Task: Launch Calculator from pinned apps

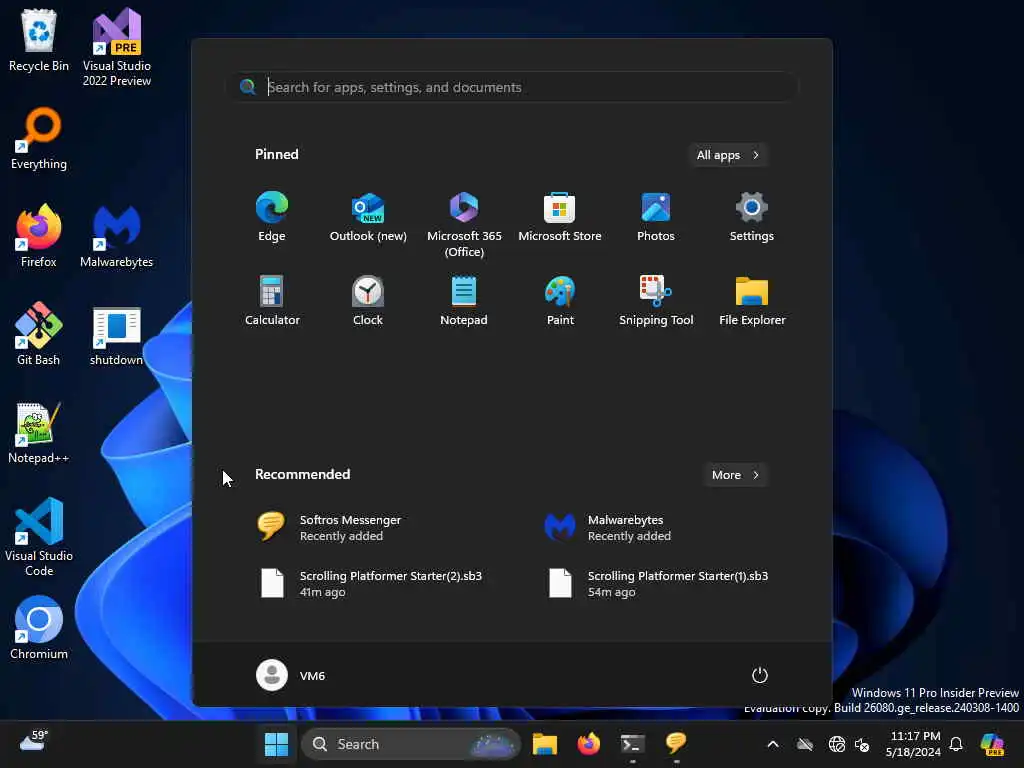Action: click(272, 300)
